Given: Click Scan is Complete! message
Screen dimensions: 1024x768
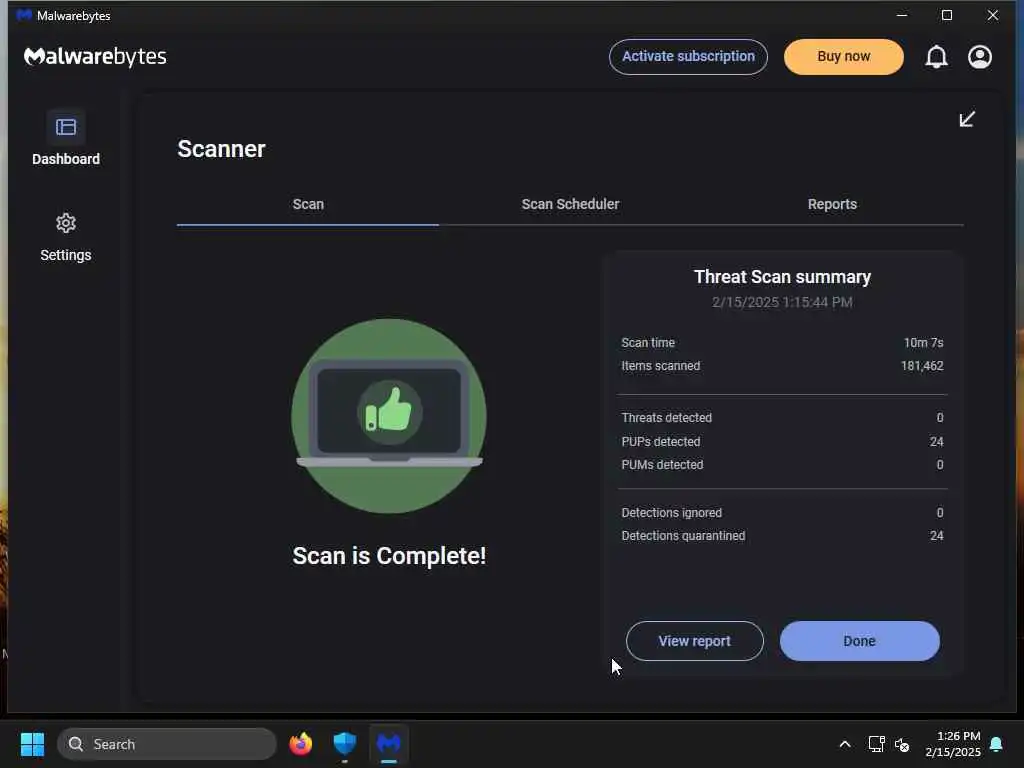Looking at the screenshot, I should [x=389, y=556].
